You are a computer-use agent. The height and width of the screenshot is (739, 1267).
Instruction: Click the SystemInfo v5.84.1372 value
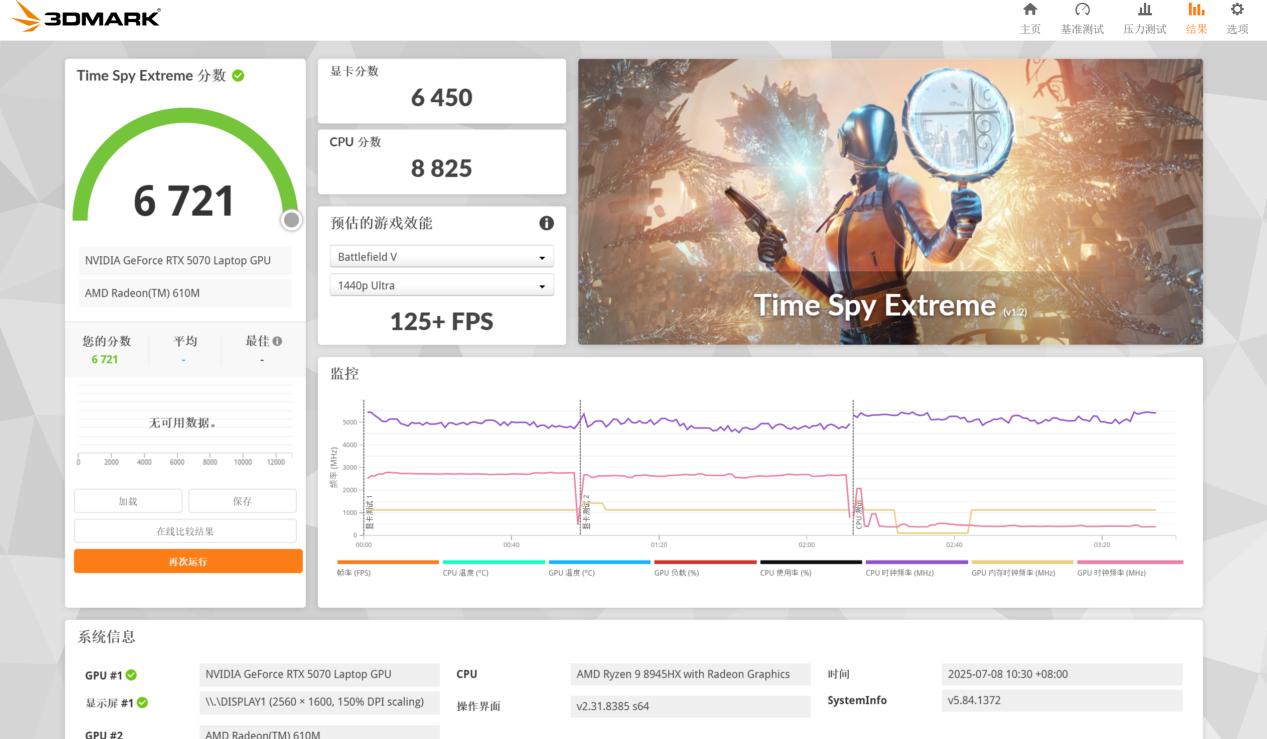(x=1062, y=701)
